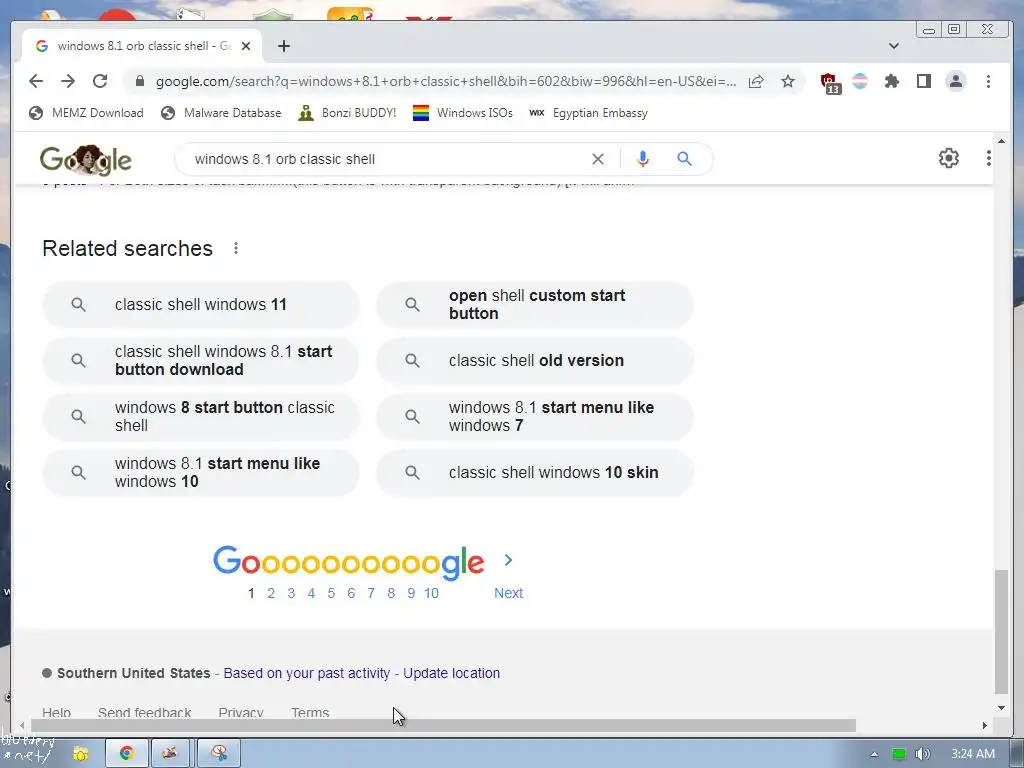Search 'windows 8.1 start menu like windows 7'
This screenshot has height=768, width=1024.
pyautogui.click(x=535, y=417)
